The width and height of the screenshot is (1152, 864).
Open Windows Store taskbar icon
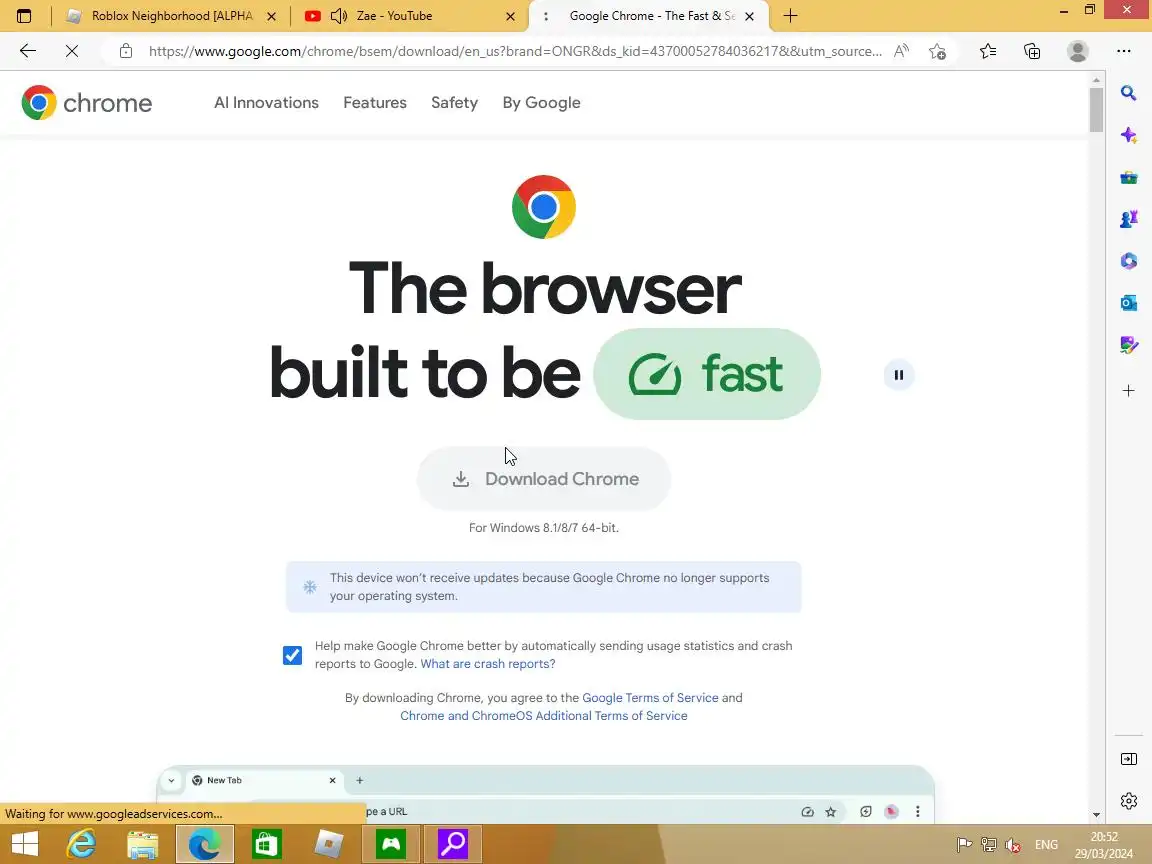(267, 844)
